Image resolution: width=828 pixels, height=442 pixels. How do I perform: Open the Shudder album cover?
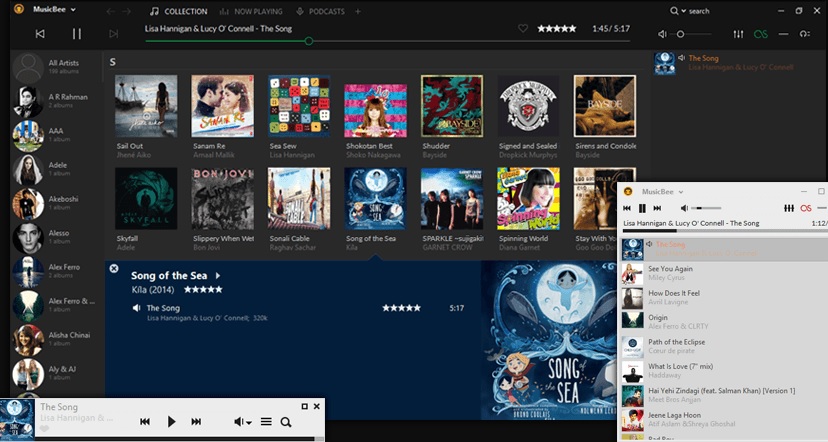click(452, 106)
